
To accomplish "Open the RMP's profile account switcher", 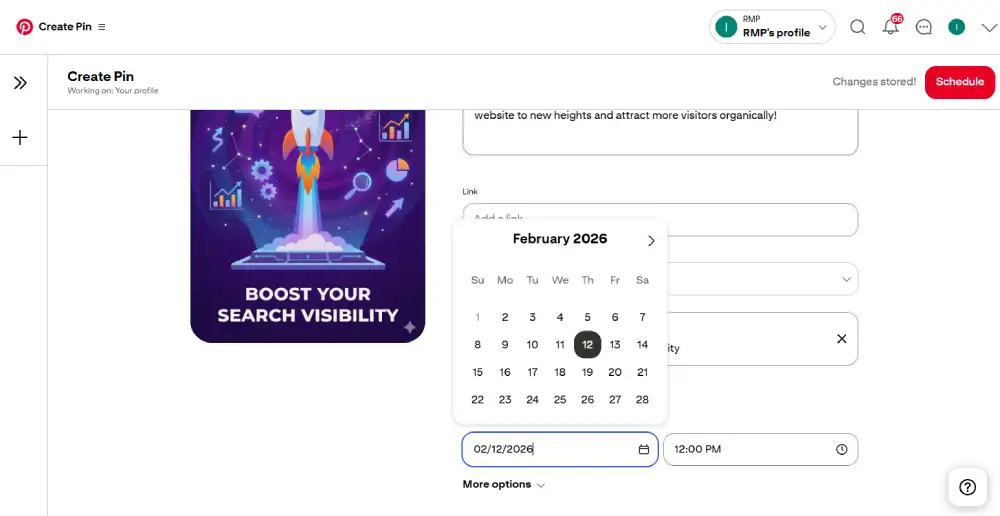I will pyautogui.click(x=772, y=27).
